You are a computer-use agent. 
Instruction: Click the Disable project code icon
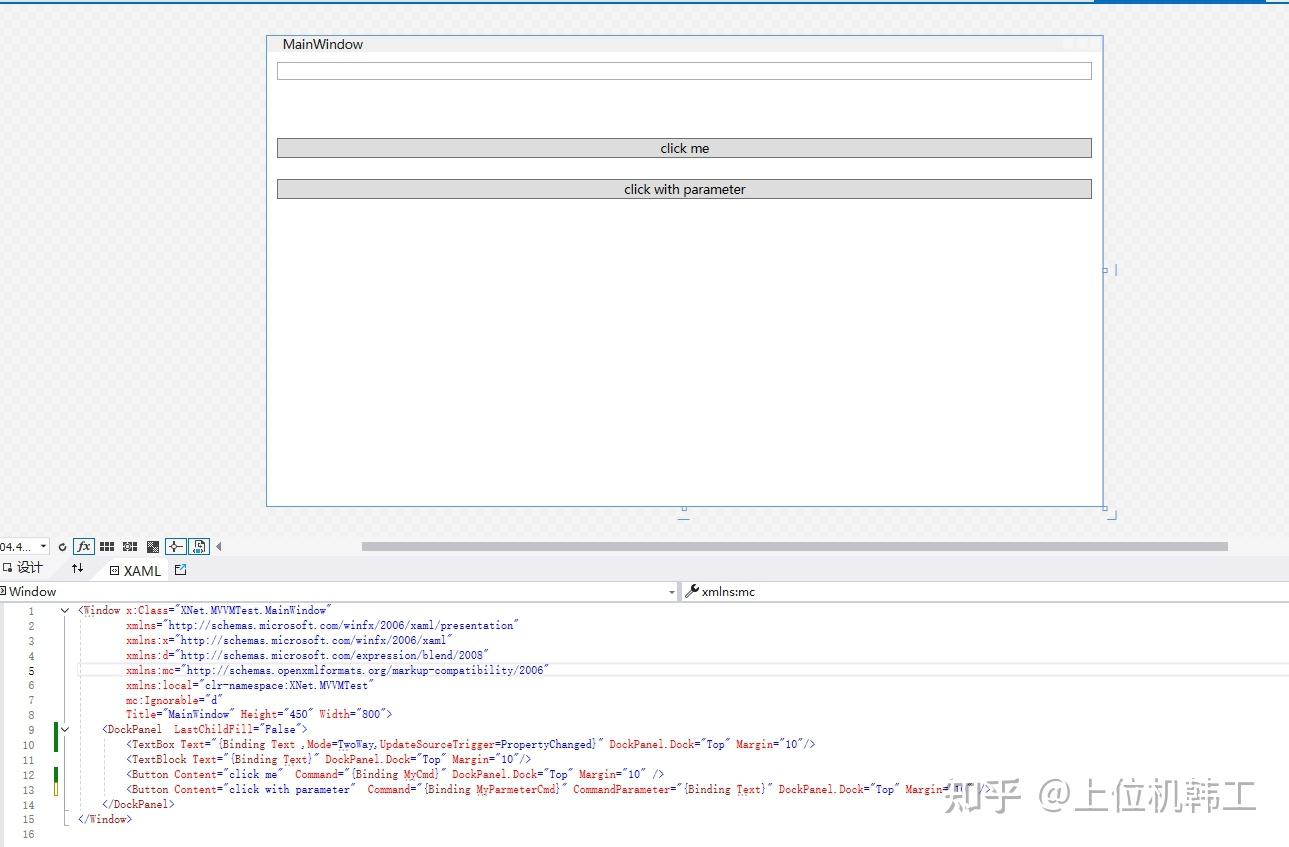(199, 546)
